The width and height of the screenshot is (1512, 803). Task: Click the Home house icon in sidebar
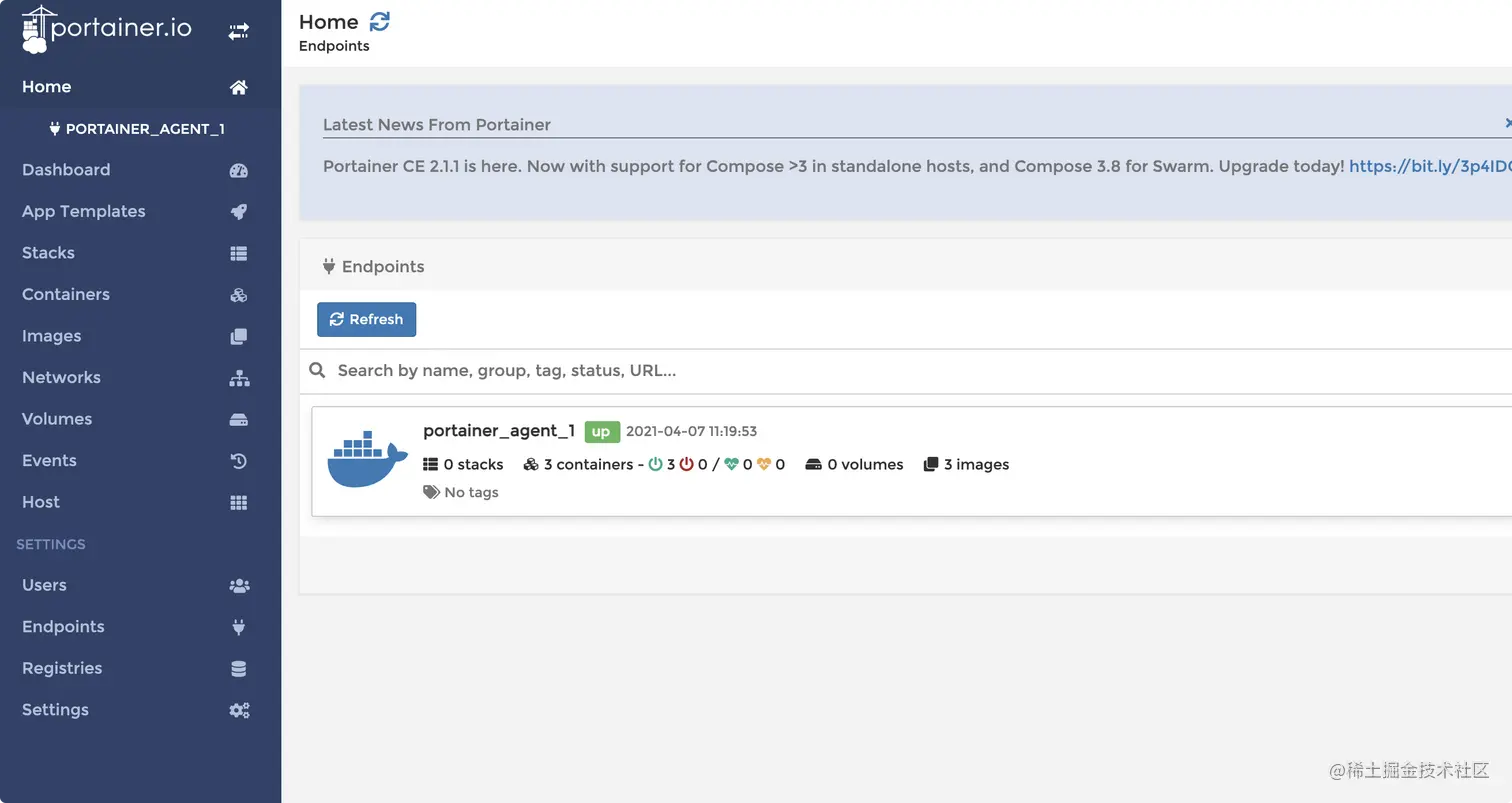click(238, 87)
